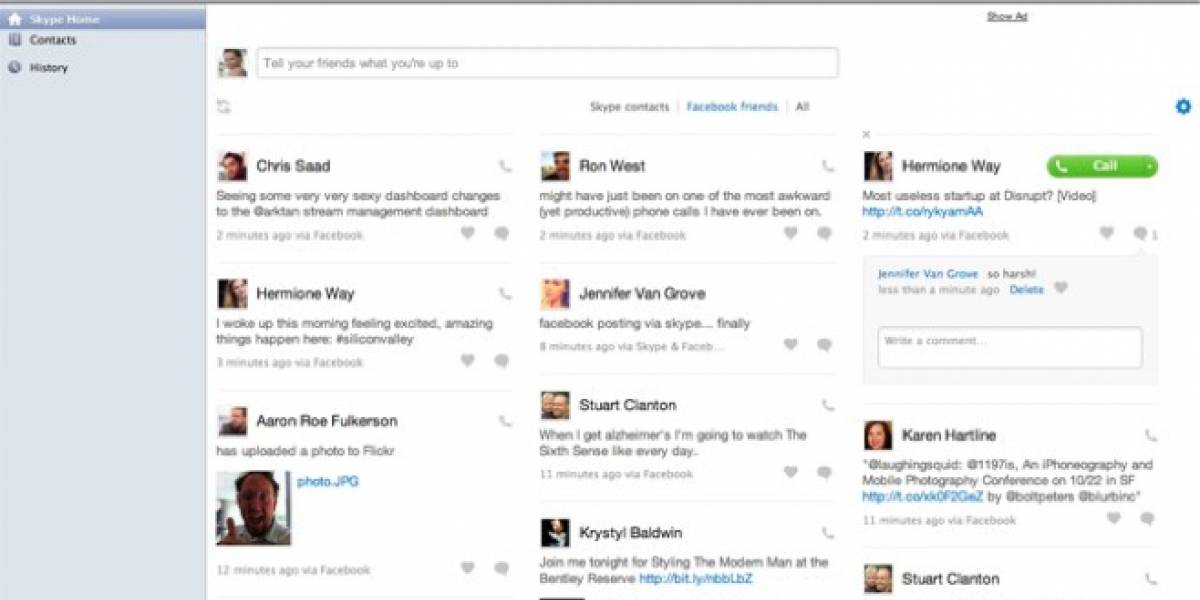
Task: Click the Show Ad link
Action: pos(1007,16)
